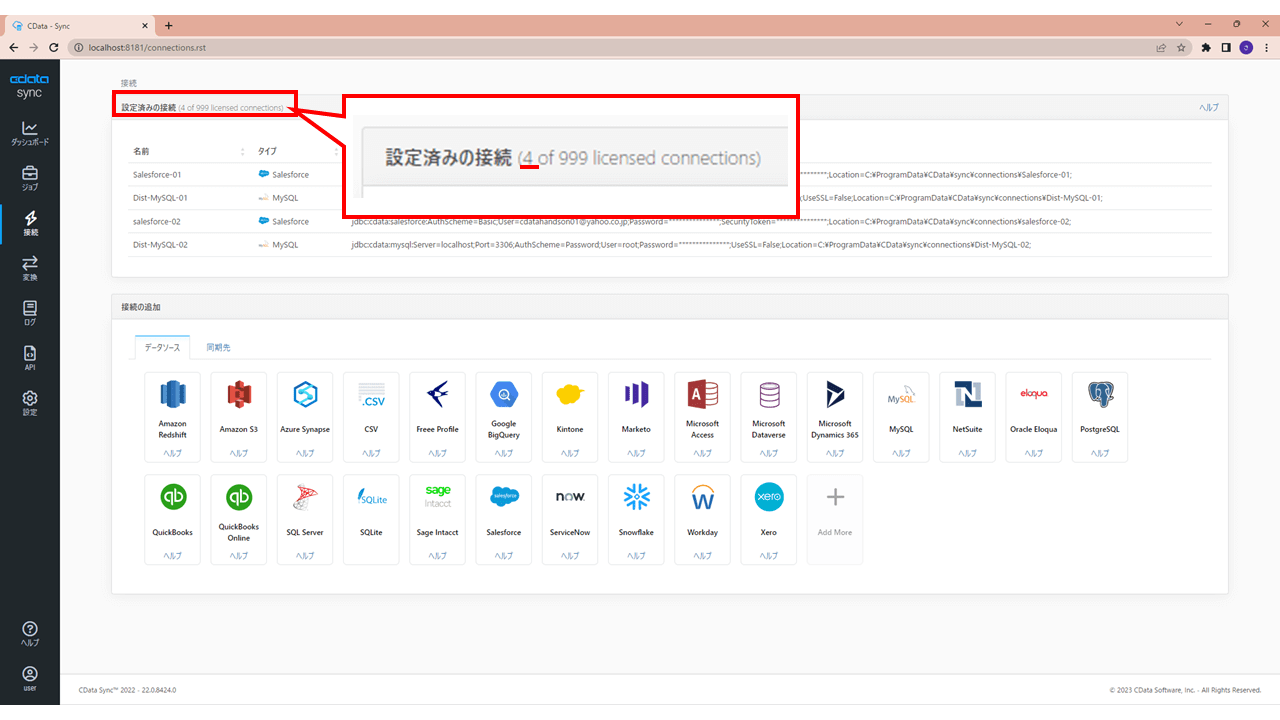Add an Amazon S3 connection
Viewport: 1280px width, 720px height.
coord(239,417)
